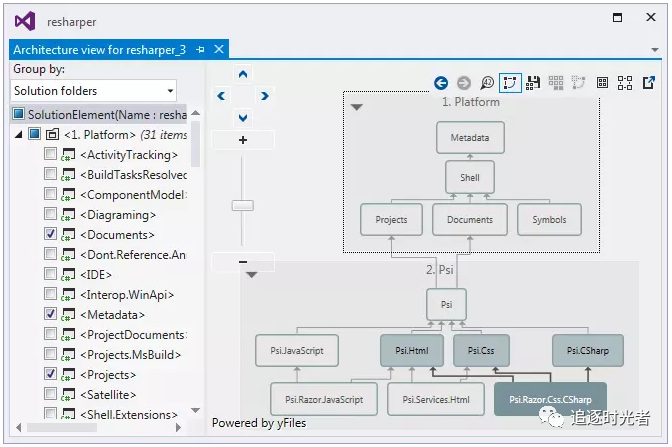Pin the Architecture view tab
The height and width of the screenshot is (447, 672).
point(201,49)
